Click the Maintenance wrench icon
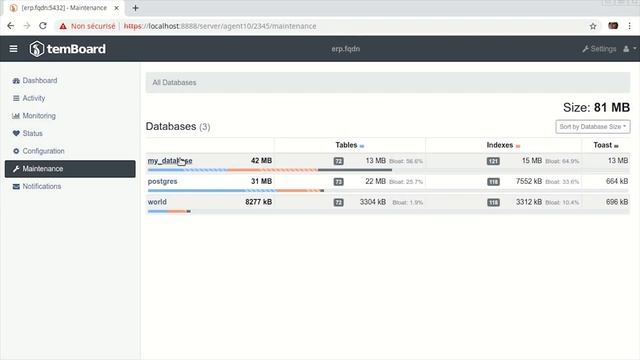The image size is (640, 360). click(16, 169)
